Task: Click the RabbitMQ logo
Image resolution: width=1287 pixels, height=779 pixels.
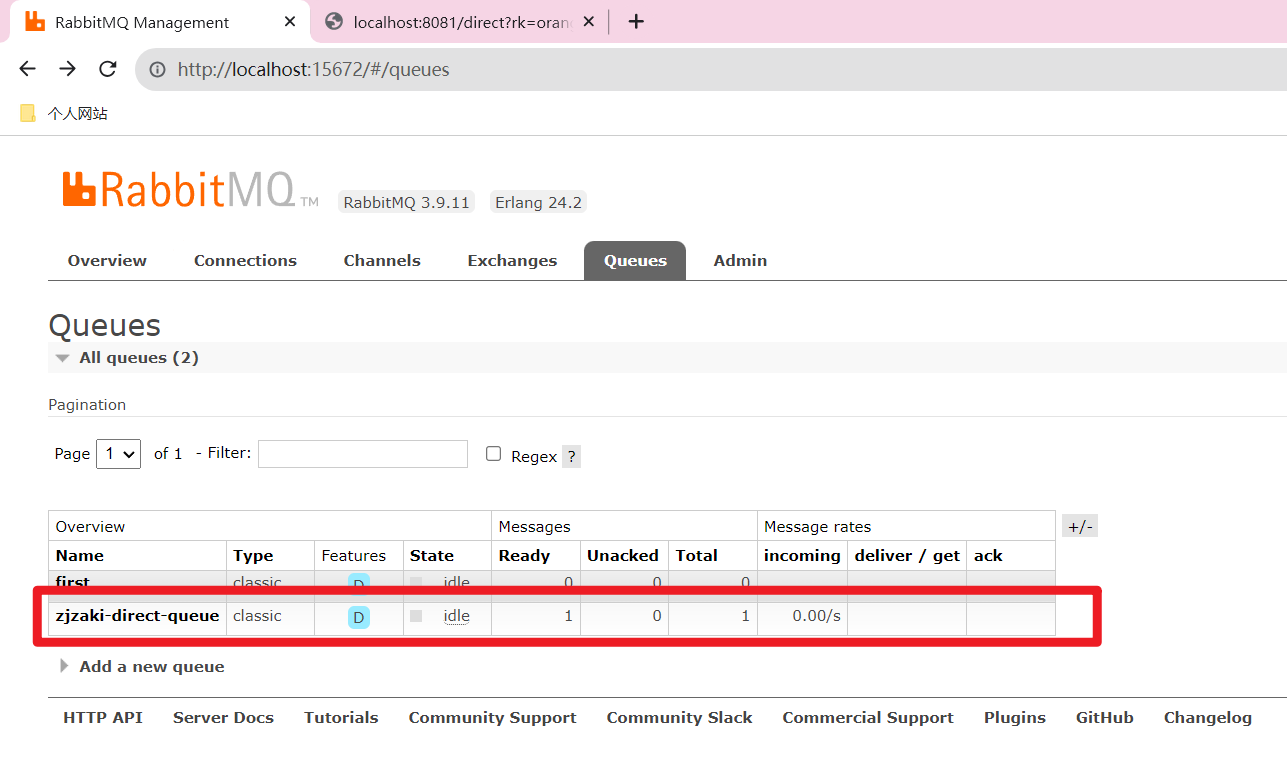Action: [x=190, y=190]
